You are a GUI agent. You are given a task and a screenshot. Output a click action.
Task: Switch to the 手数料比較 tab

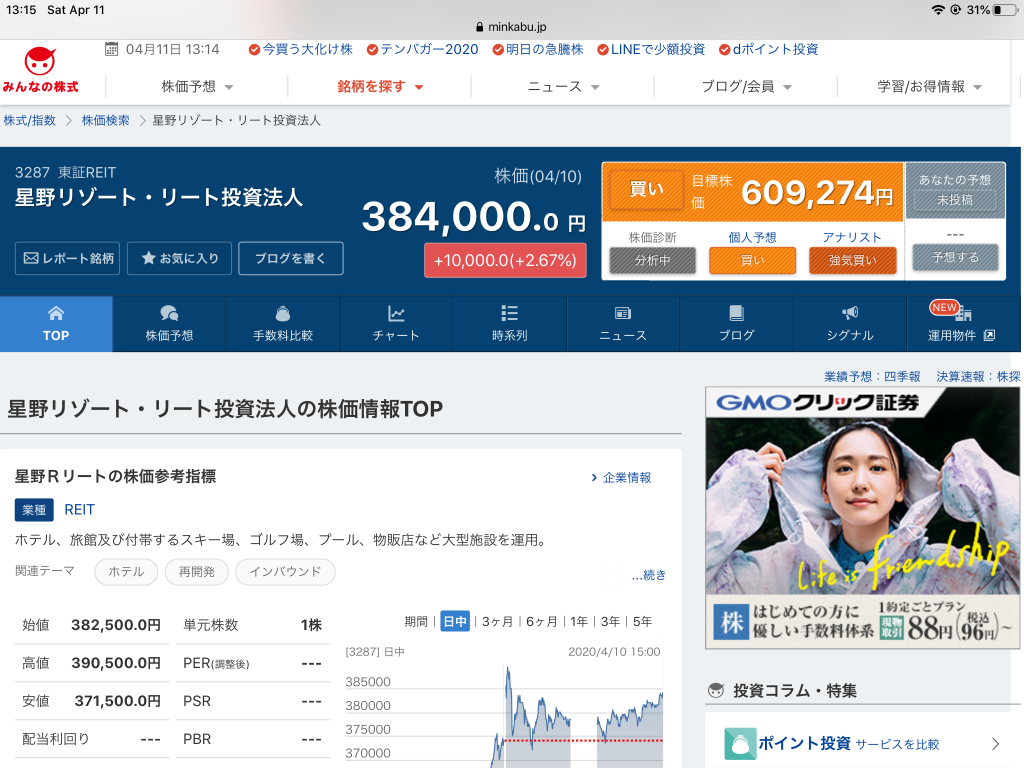coord(283,324)
